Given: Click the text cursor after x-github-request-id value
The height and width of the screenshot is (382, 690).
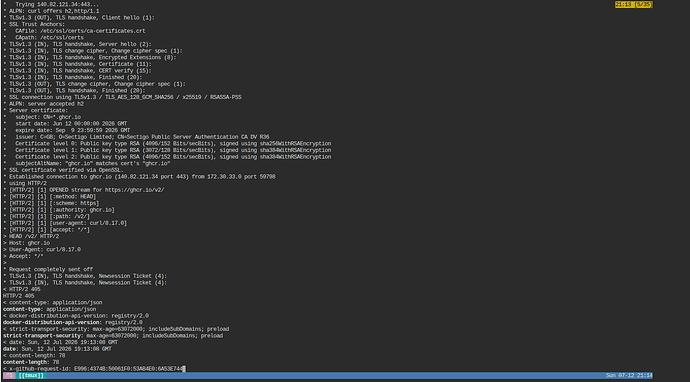Looking at the screenshot, I should tap(184, 369).
